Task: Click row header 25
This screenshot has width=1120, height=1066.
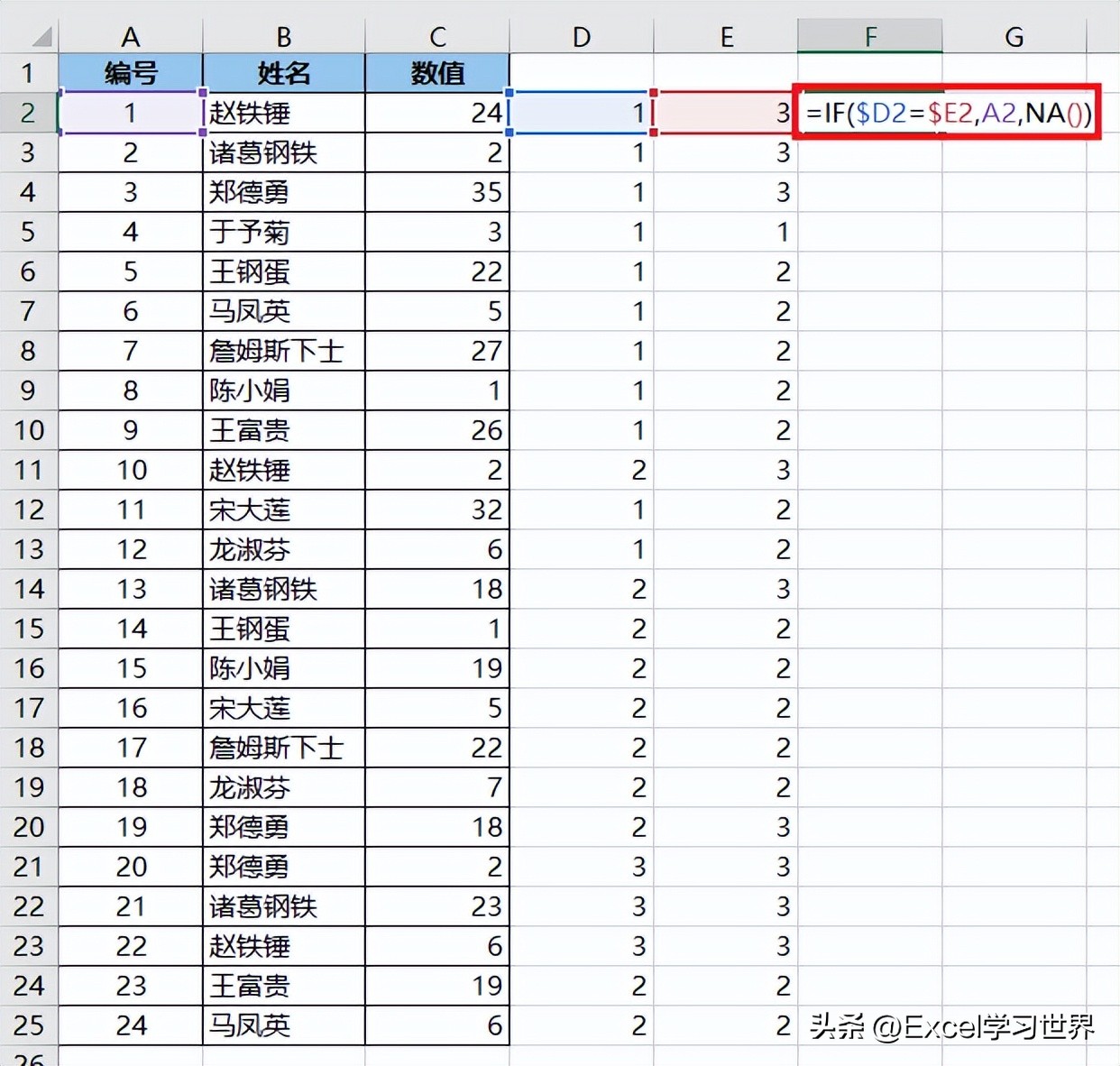Action: (x=30, y=1025)
